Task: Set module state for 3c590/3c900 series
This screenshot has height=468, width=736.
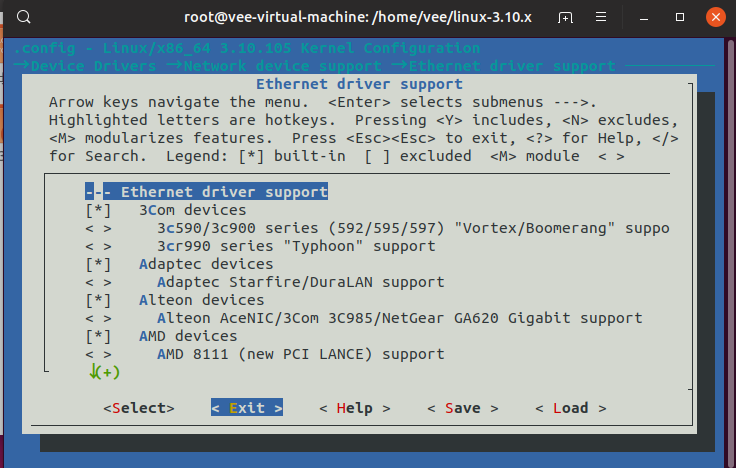Action: pyautogui.click(x=98, y=229)
